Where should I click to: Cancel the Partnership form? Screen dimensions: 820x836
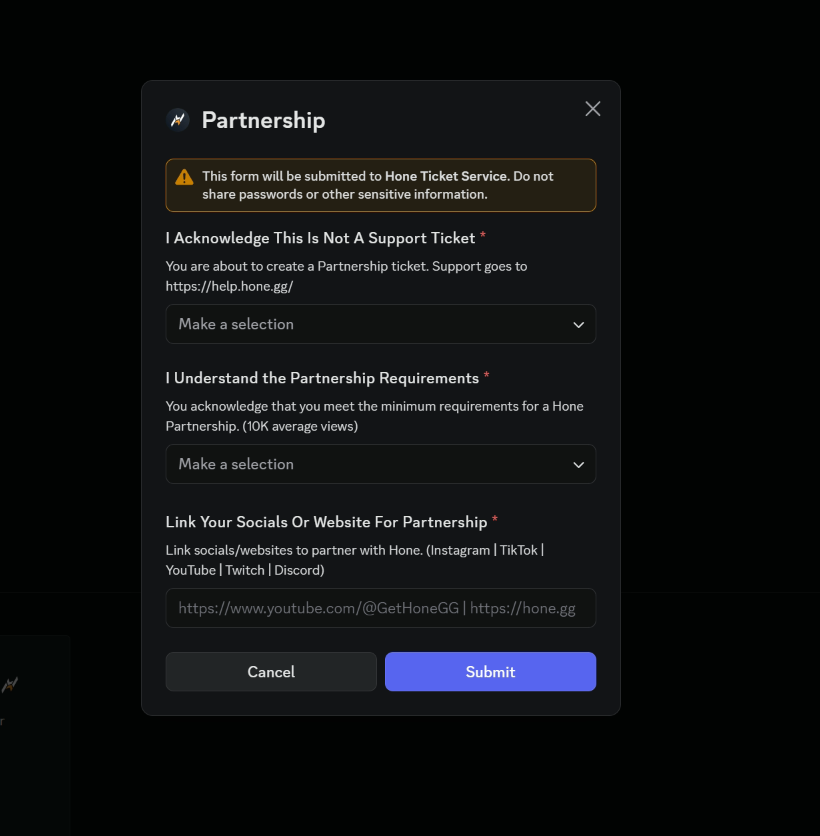[x=271, y=672]
